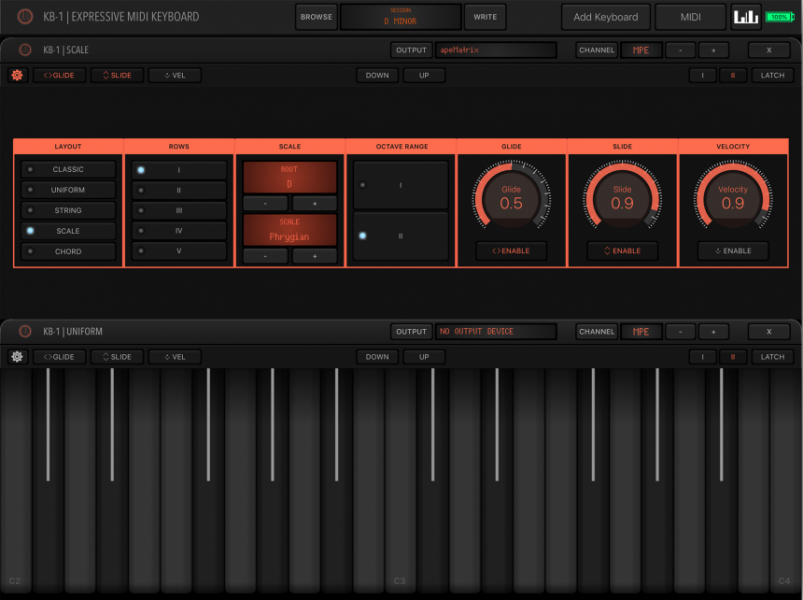Open the MIDI settings
Image resolution: width=803 pixels, height=600 pixels.
point(689,16)
